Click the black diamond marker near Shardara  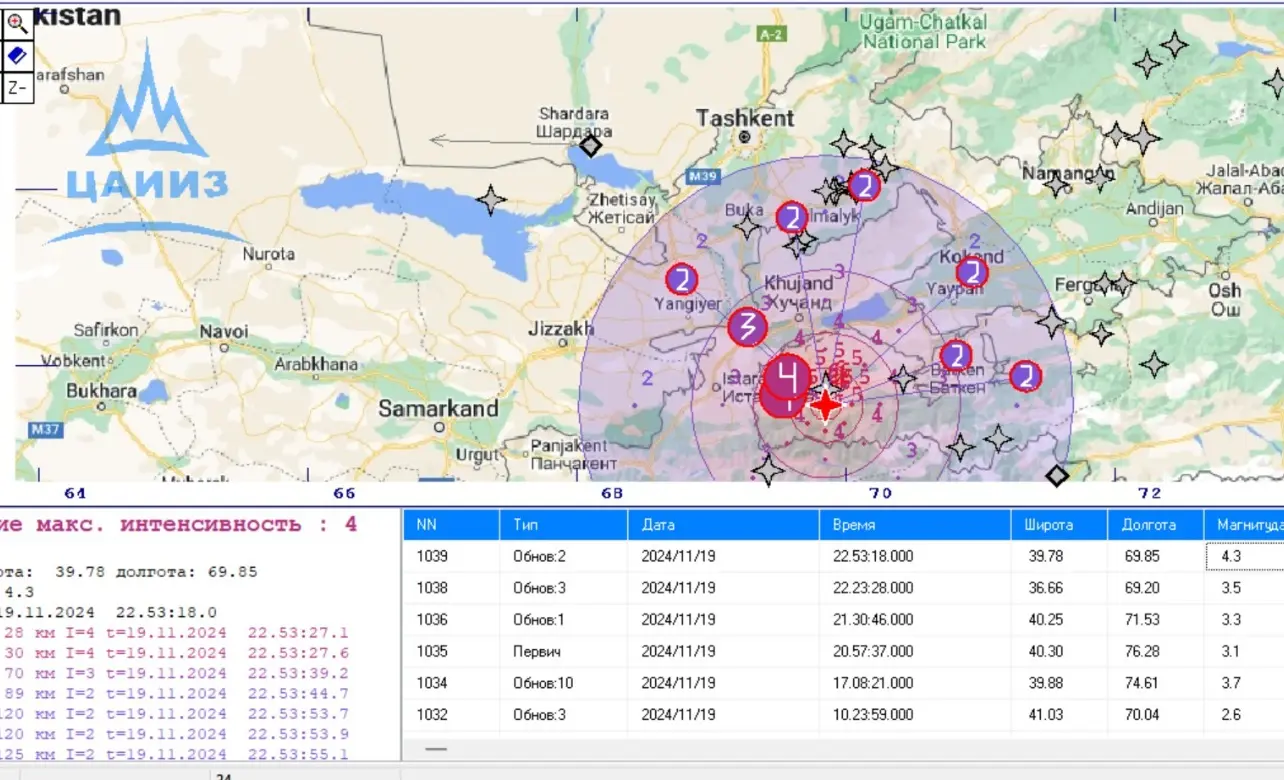coord(591,146)
